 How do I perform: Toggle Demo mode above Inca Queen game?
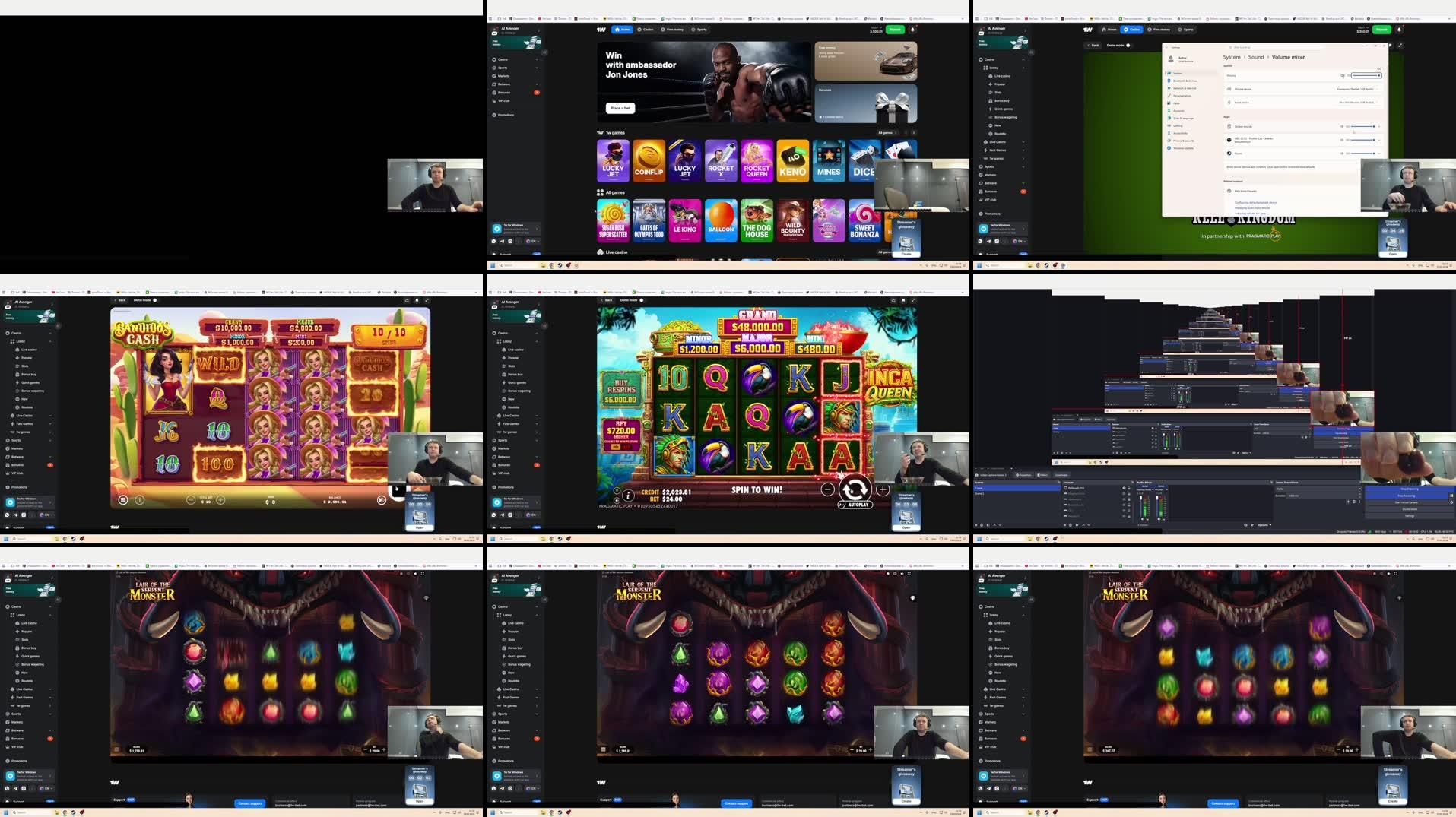point(642,300)
